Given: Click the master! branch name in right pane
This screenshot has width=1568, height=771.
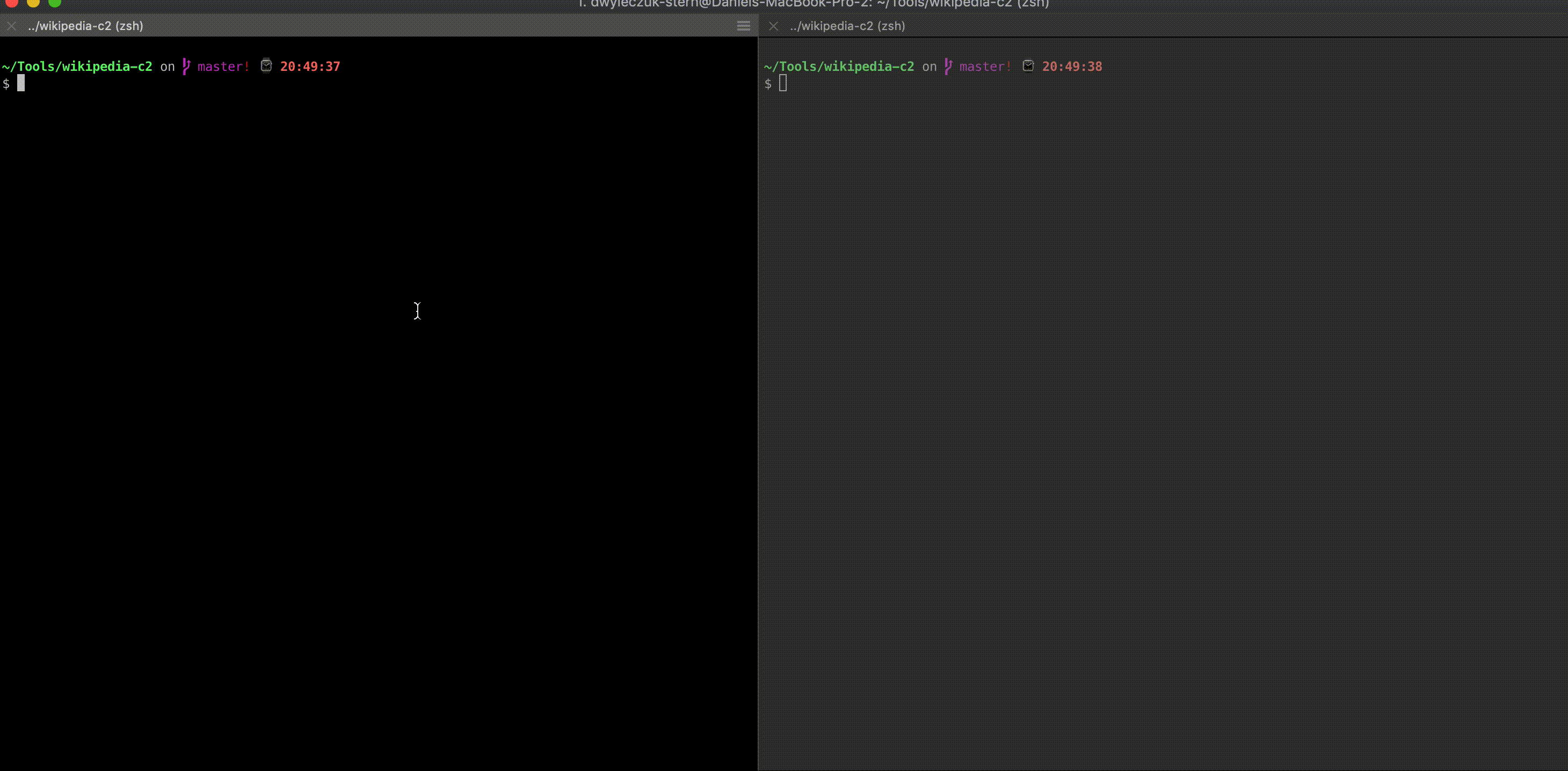Looking at the screenshot, I should [985, 67].
